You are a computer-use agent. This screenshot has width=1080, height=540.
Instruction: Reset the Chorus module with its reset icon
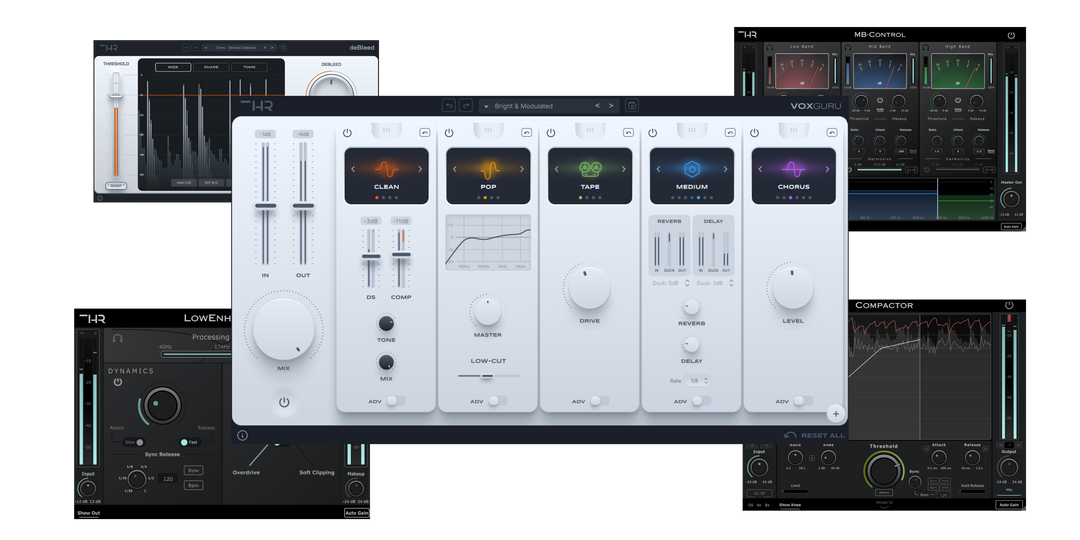tap(832, 132)
